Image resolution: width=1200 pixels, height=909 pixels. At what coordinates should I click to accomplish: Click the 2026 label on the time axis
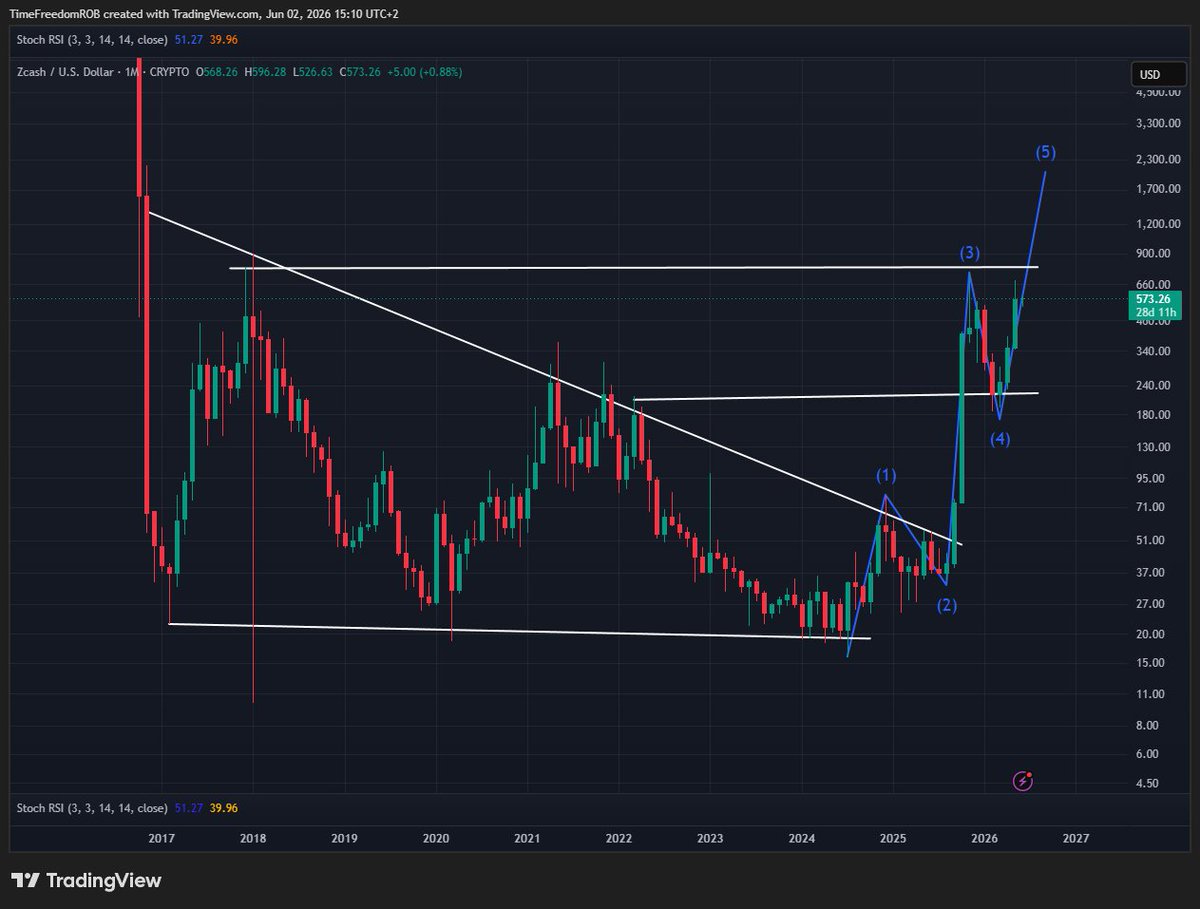(985, 838)
